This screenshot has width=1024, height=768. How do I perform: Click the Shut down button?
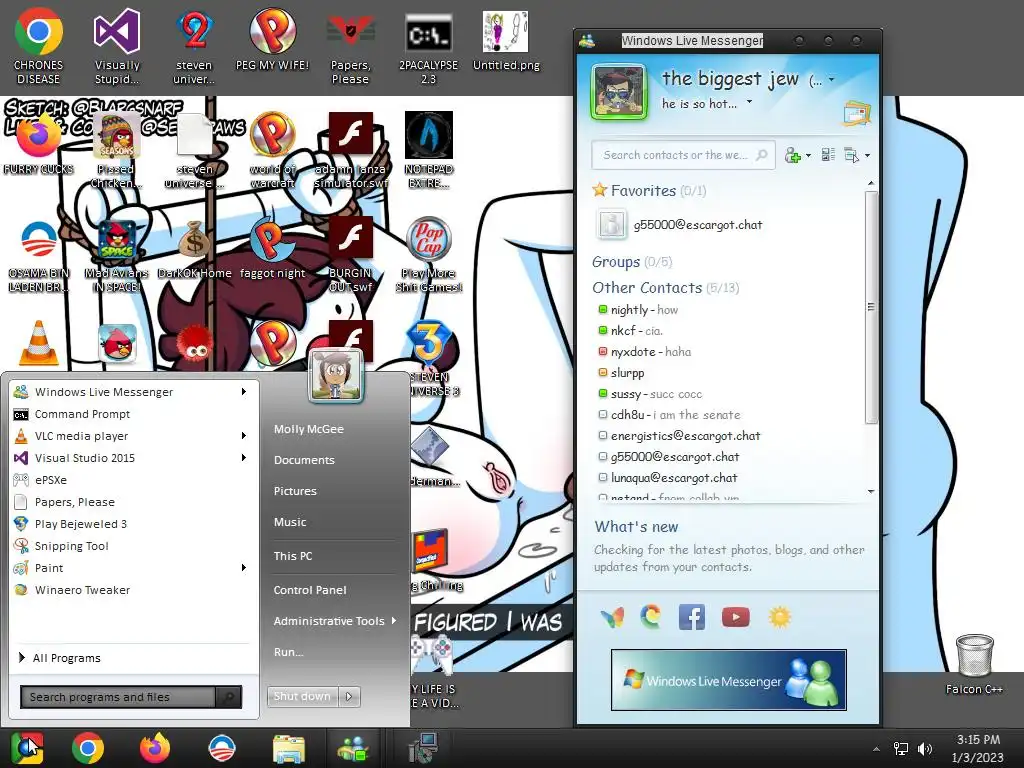pos(303,697)
